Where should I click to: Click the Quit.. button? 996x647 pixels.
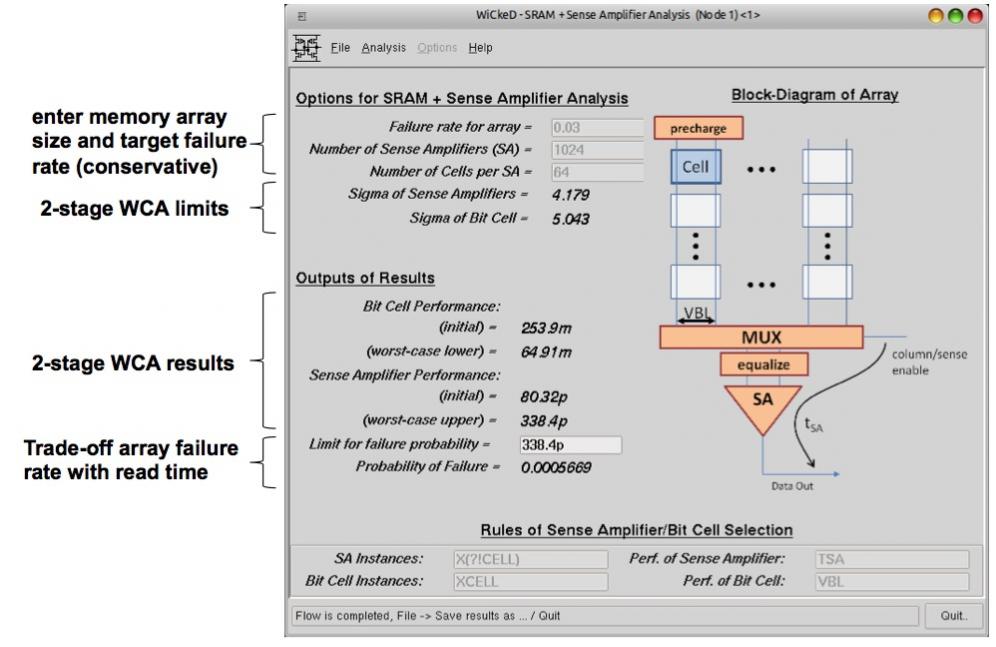pos(954,615)
